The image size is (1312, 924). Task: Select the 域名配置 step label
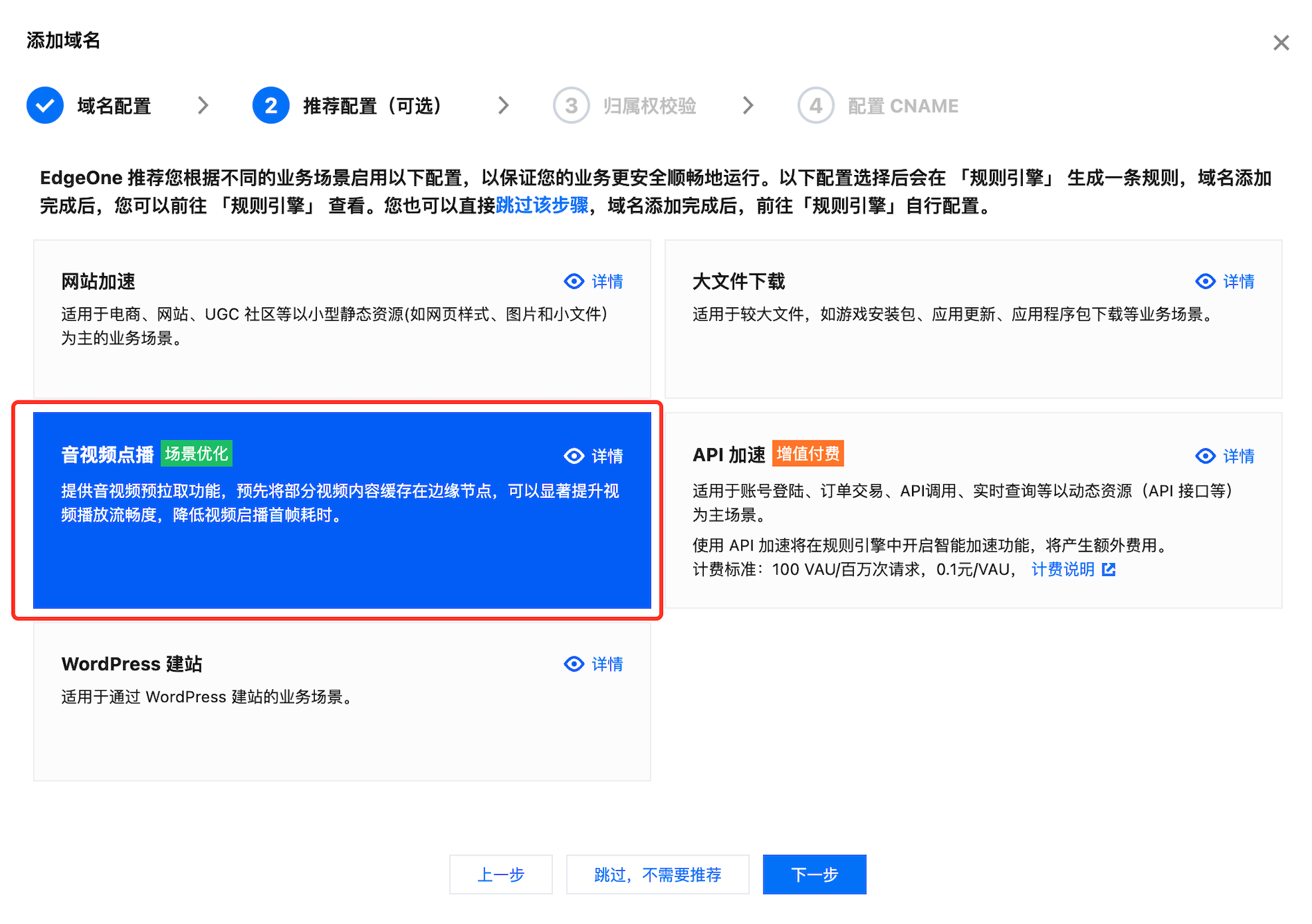114,106
